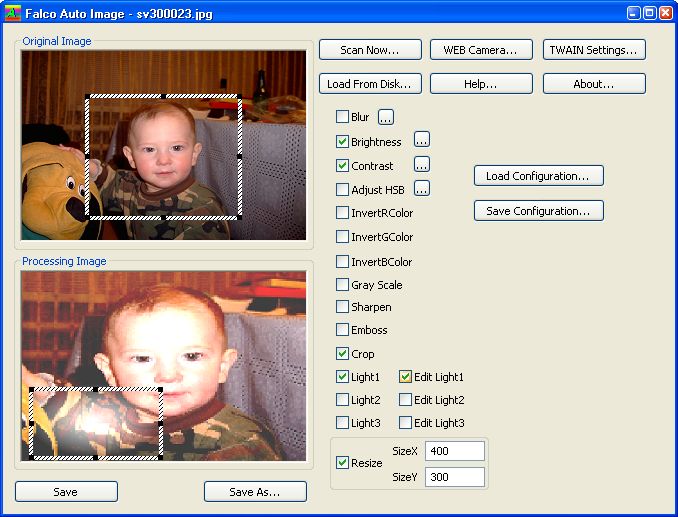Click the Falco Auto Image title bar icon
The width and height of the screenshot is (678, 517).
pos(13,13)
